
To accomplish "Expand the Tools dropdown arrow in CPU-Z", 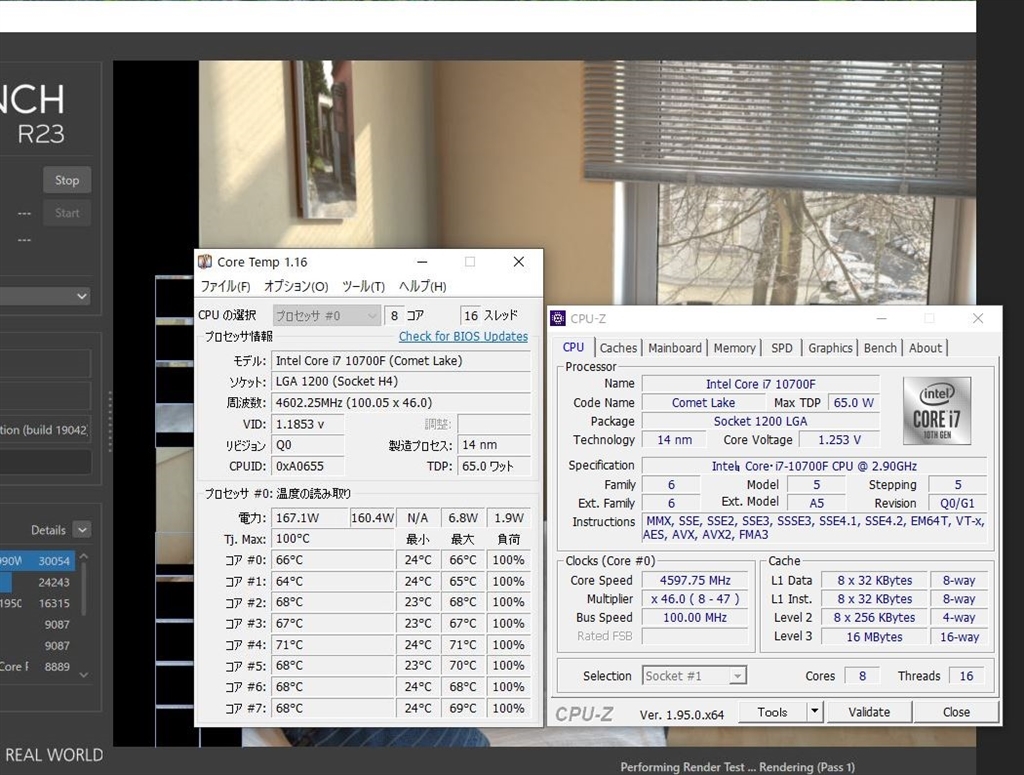I will tap(814, 712).
